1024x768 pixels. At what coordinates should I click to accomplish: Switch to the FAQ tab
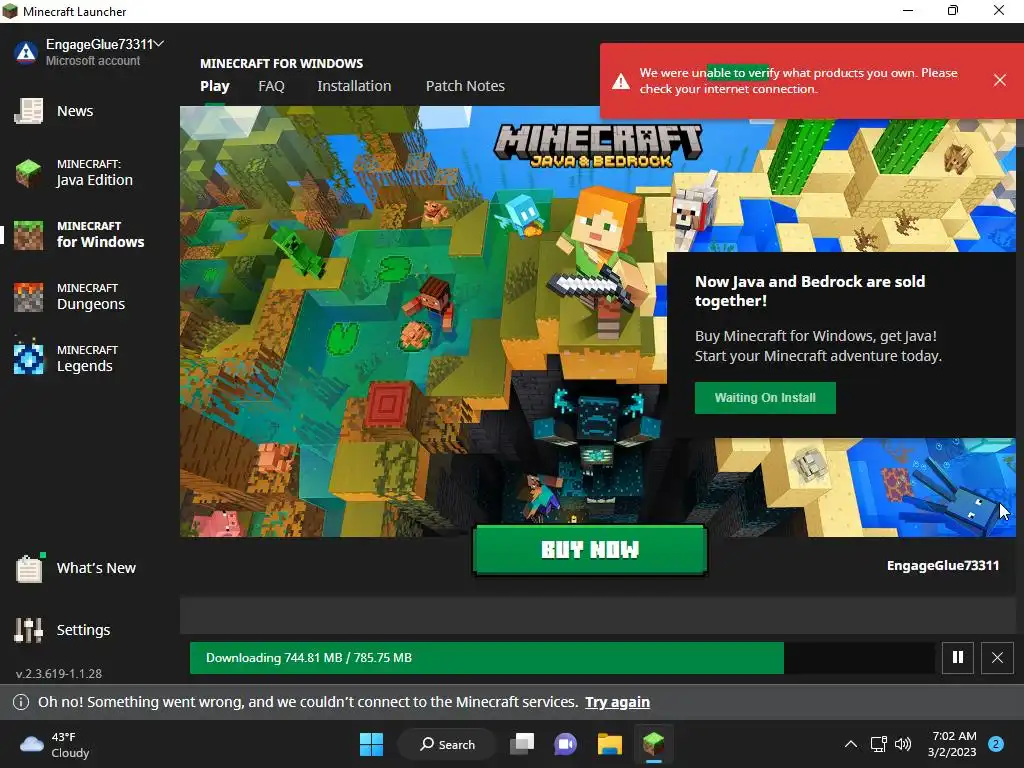pyautogui.click(x=271, y=86)
